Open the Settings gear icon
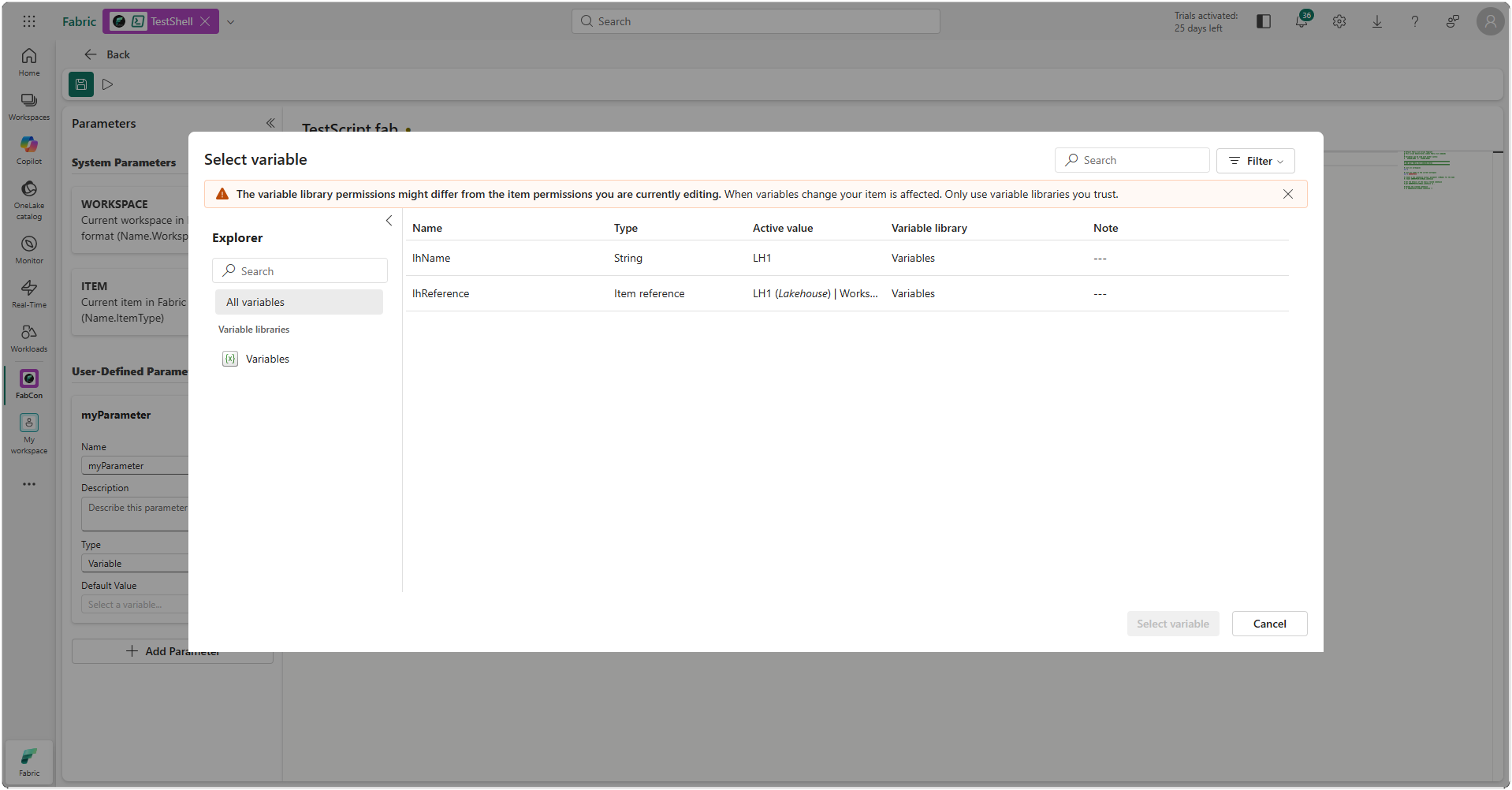Screen dimensions: 1512x790 [1339, 21]
